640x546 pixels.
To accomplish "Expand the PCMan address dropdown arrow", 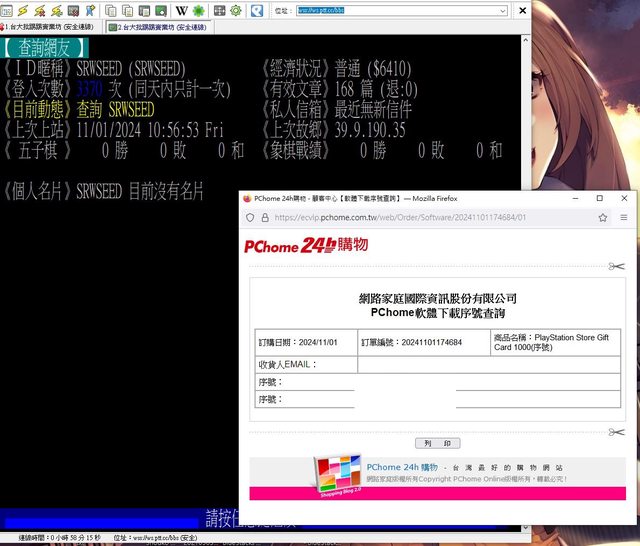I will pyautogui.click(x=501, y=10).
